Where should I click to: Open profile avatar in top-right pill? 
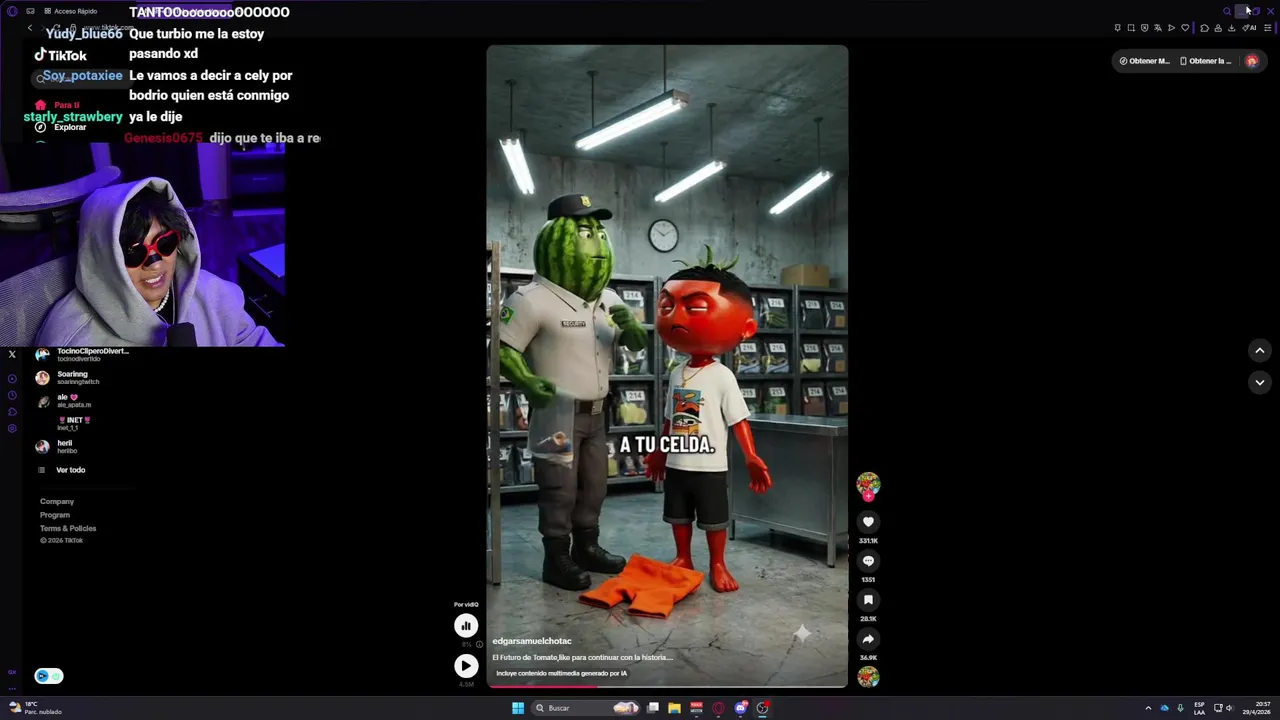click(1251, 61)
